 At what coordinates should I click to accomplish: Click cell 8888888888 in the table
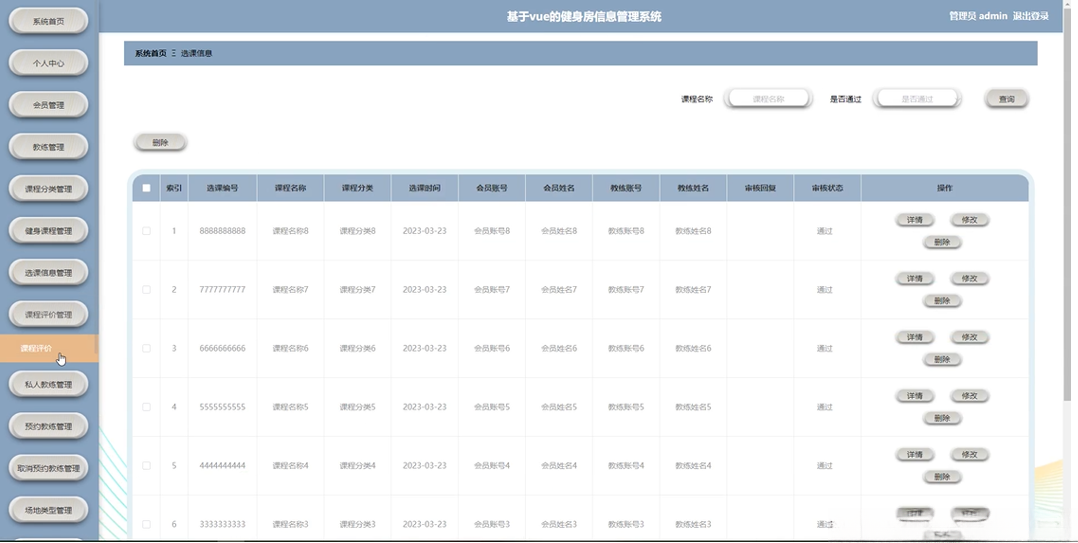[x=222, y=231]
